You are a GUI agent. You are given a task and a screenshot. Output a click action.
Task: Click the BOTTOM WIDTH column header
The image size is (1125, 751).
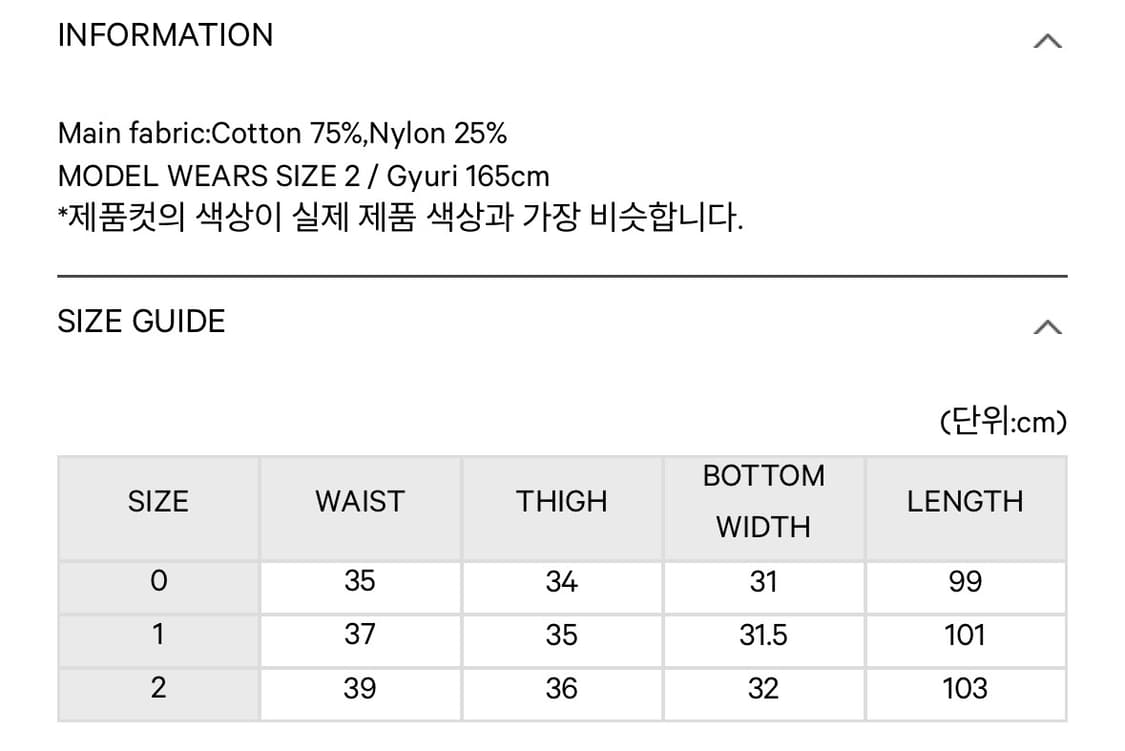764,501
